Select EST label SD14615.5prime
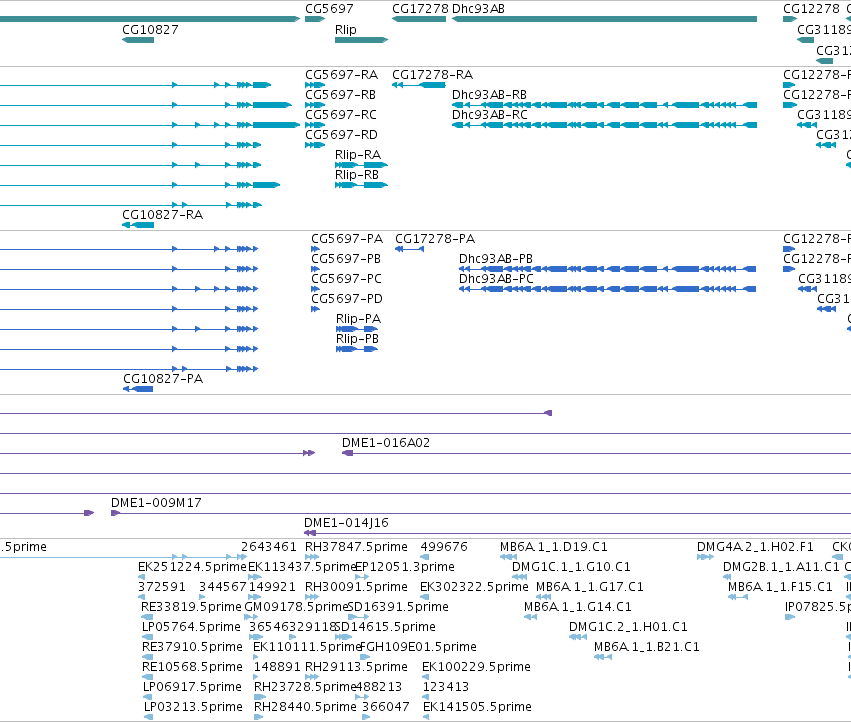Screen dimensions: 851x722 click(385, 627)
